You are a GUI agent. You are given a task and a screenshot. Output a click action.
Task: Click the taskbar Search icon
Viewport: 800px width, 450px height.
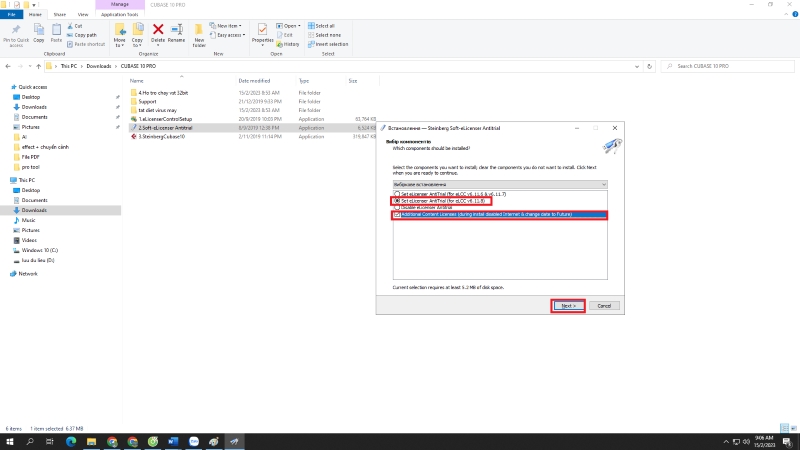(x=30, y=441)
